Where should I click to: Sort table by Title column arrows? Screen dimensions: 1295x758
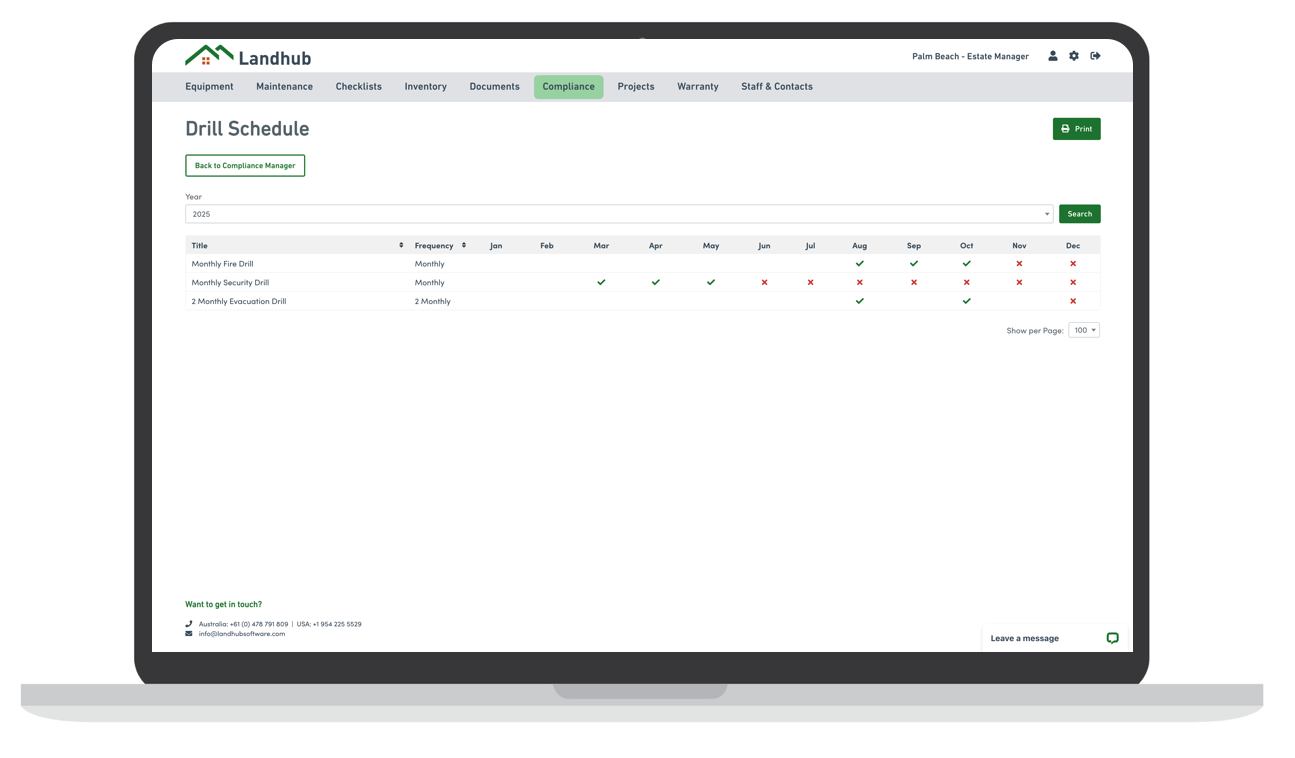click(x=401, y=245)
